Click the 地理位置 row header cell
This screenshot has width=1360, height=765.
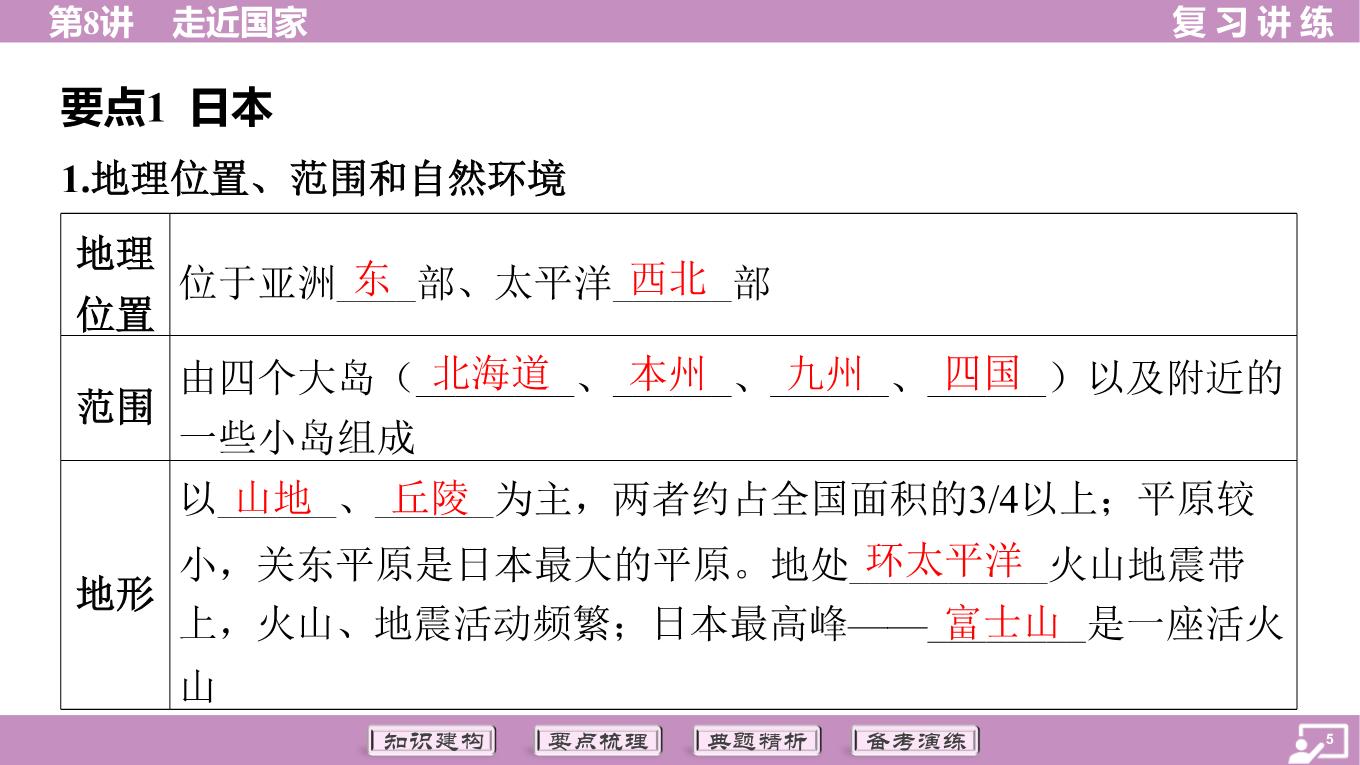pos(115,283)
